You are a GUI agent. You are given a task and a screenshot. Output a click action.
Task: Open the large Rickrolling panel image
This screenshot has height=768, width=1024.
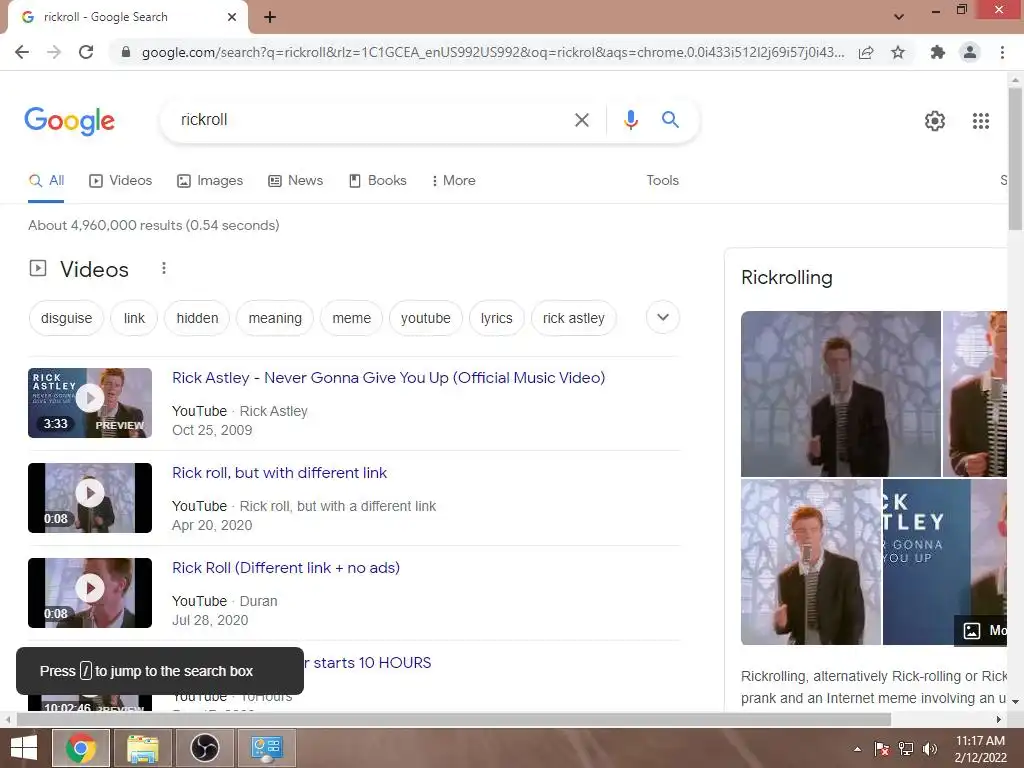(x=840, y=394)
